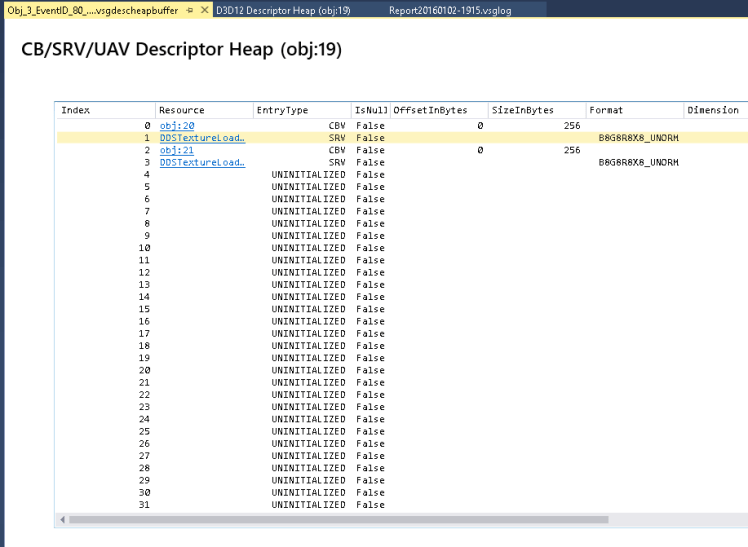Switch to Report20160102-1915.vsglog tab
This screenshot has width=748, height=547.
pos(450,10)
